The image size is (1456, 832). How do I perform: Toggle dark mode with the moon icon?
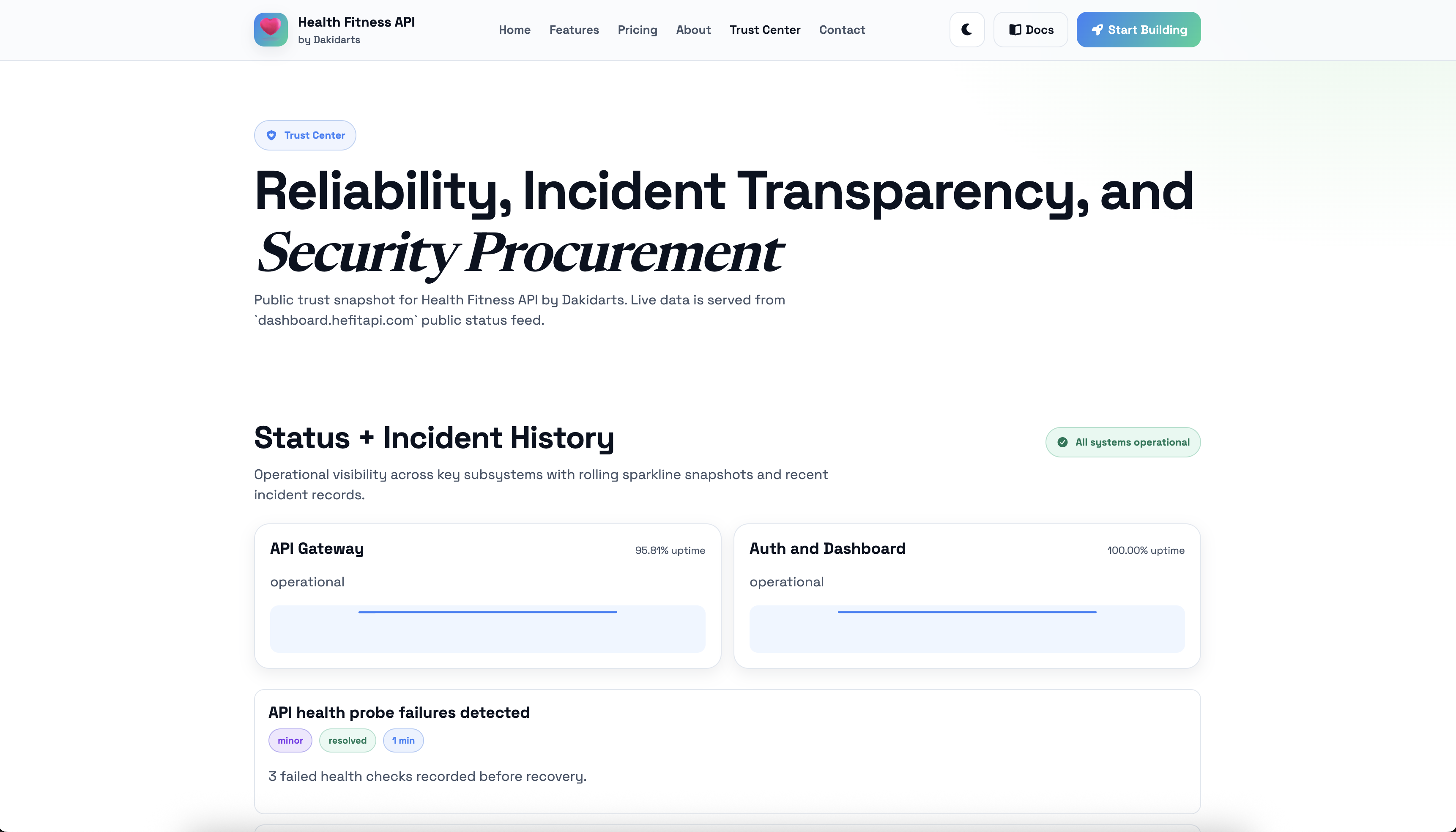pos(966,29)
